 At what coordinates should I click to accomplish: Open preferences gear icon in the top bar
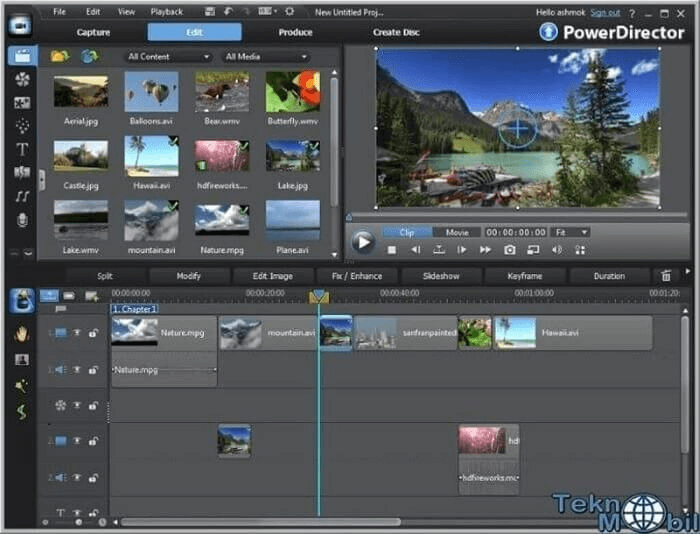coord(290,12)
